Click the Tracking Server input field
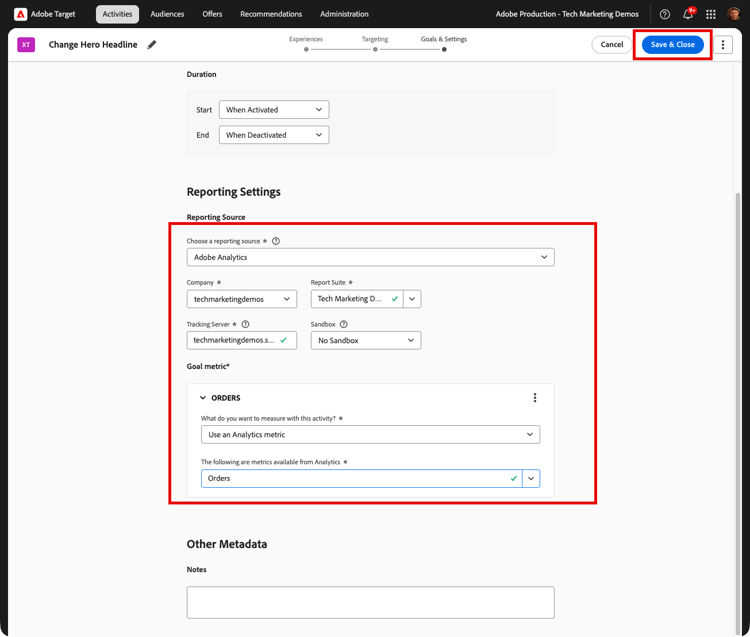Viewport: 750px width, 637px height. point(242,340)
